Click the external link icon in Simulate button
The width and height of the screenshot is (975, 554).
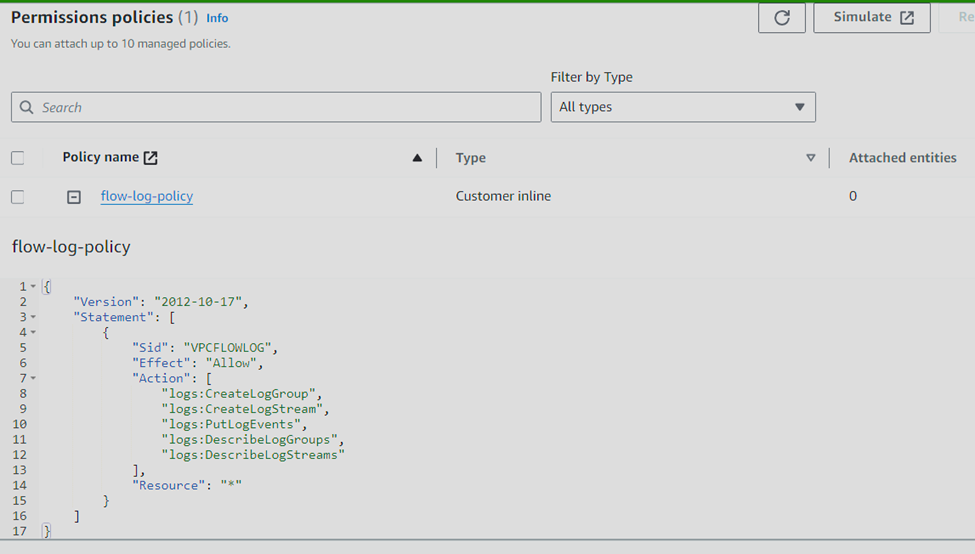[907, 17]
